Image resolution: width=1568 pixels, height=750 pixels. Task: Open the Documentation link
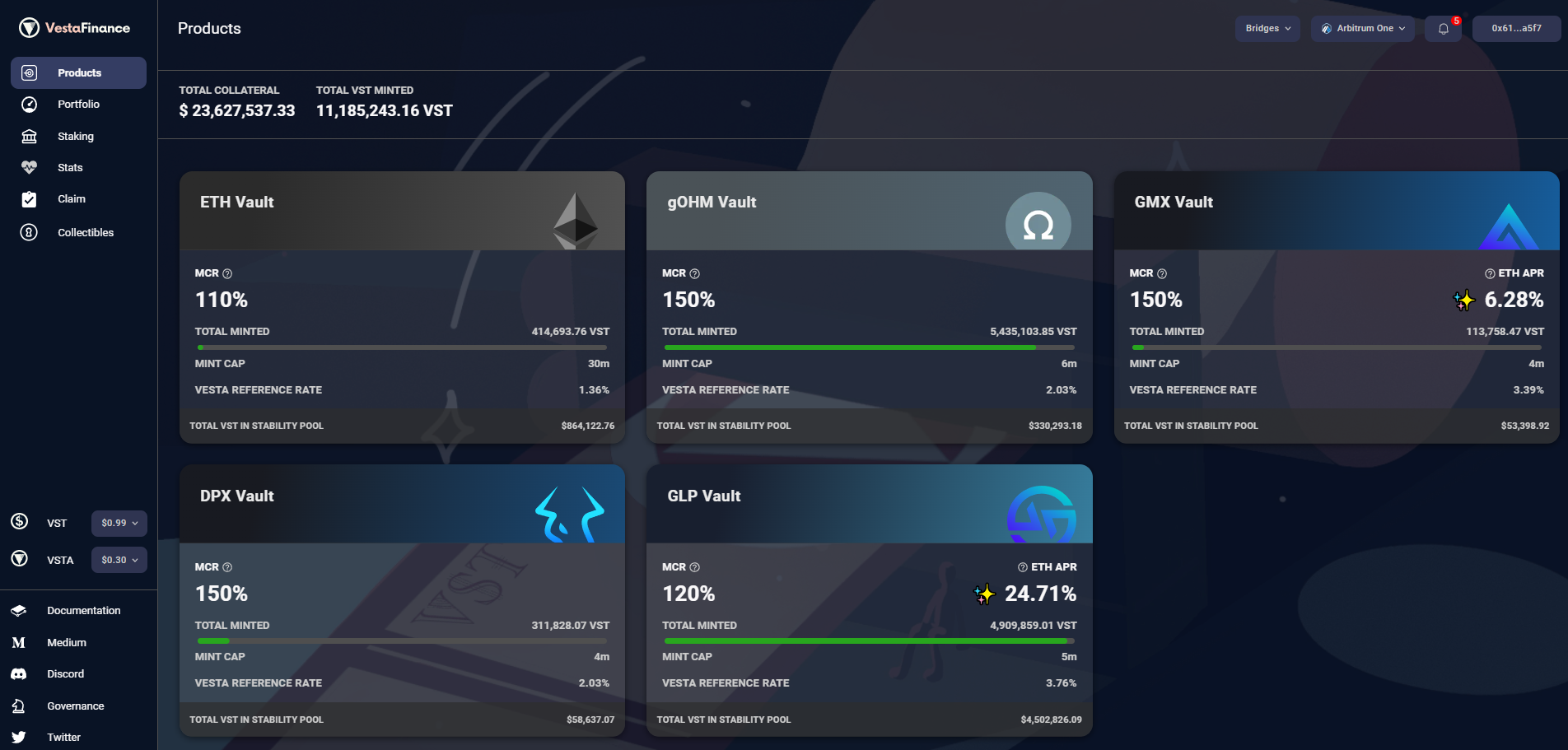click(x=83, y=611)
